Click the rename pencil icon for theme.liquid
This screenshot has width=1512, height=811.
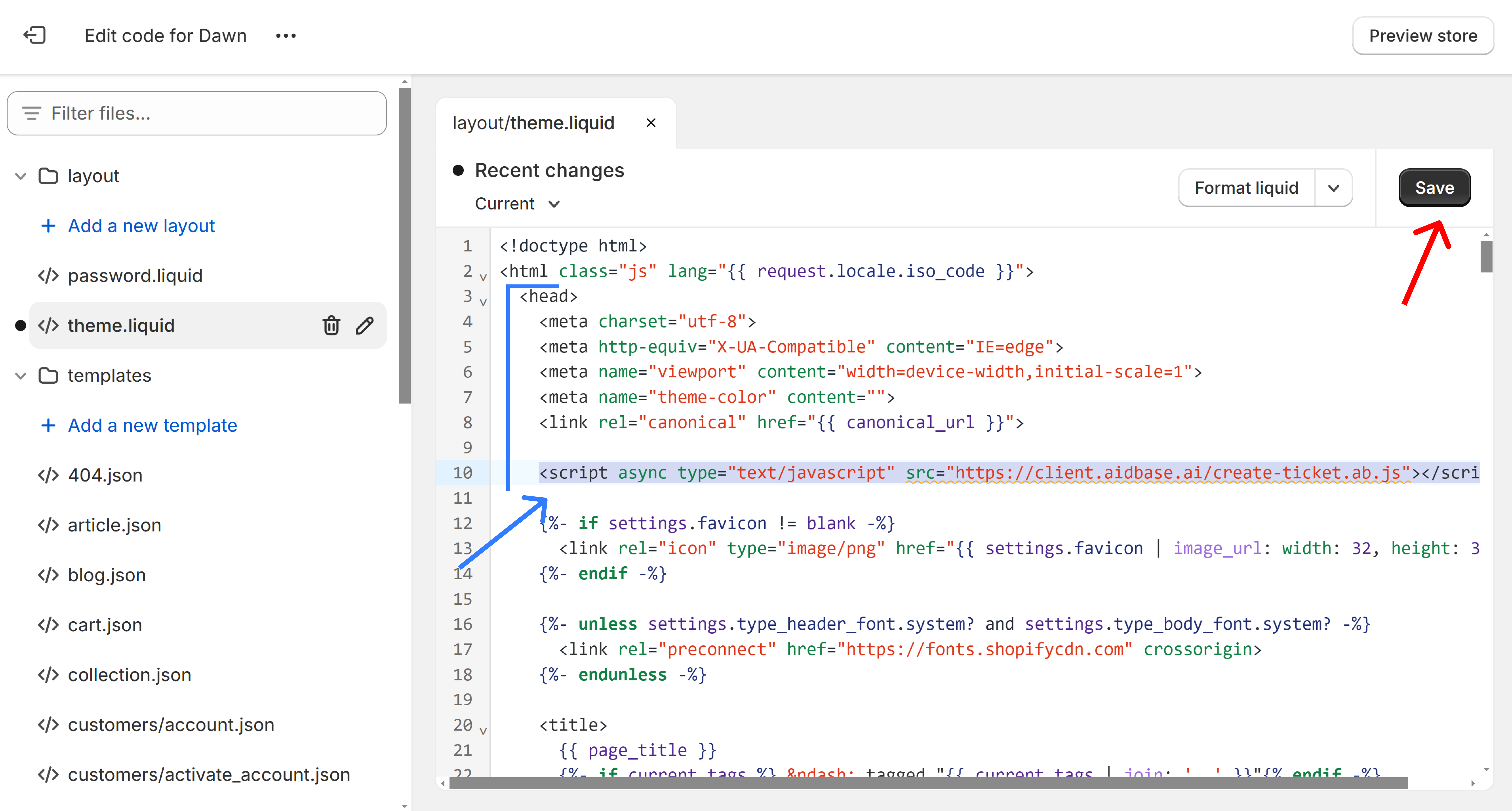(365, 325)
